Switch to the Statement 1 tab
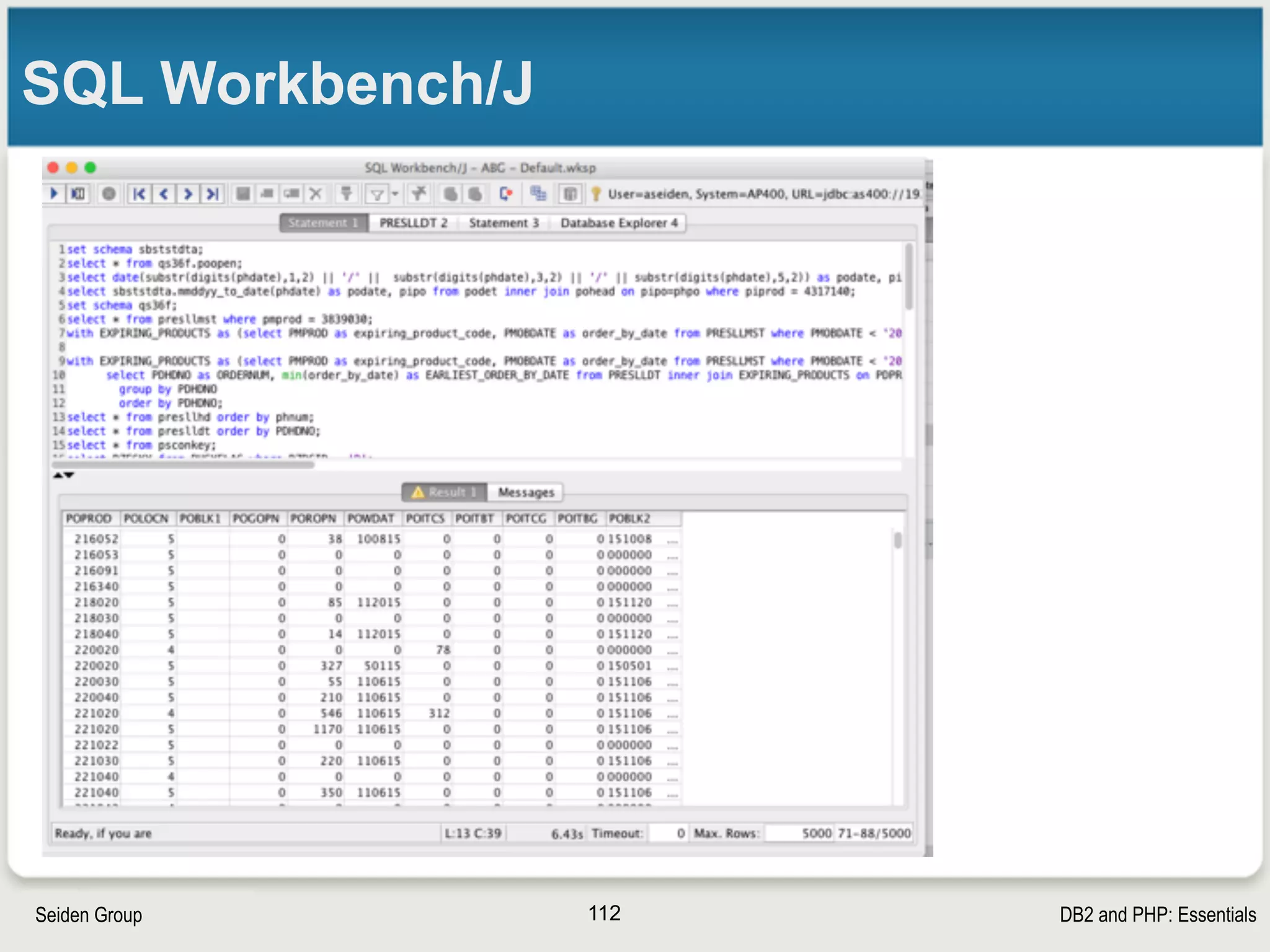Screen dimensions: 1270x952 tap(323, 223)
